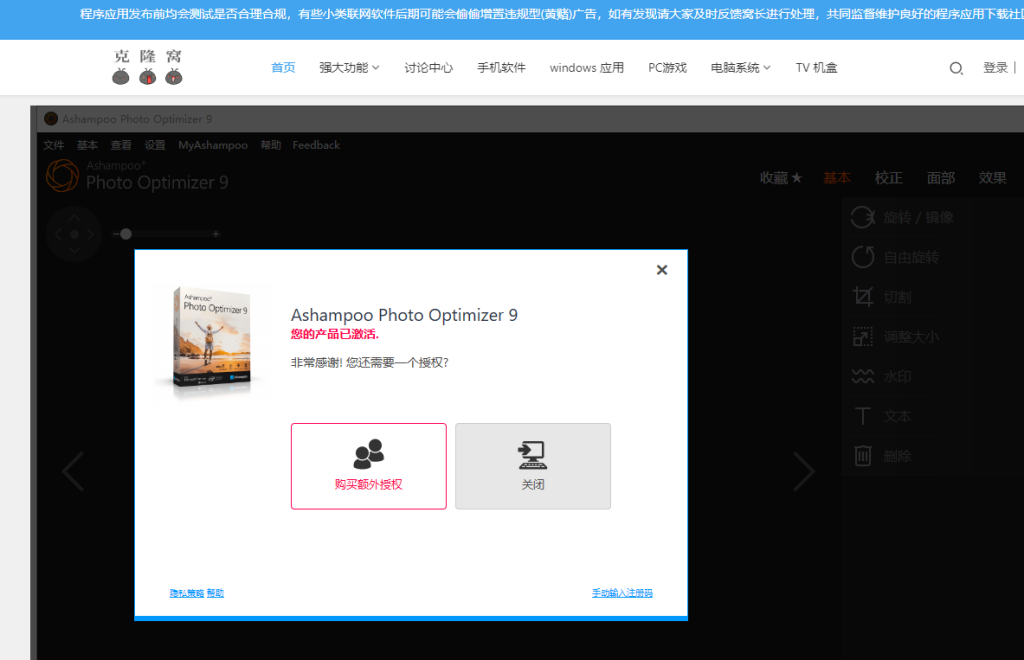Click the title bar app icon
1024x660 pixels.
(x=50, y=119)
